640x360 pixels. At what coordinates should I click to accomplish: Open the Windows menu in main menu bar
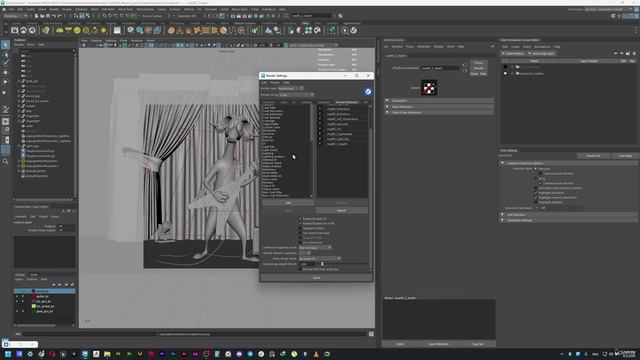tap(81, 9)
